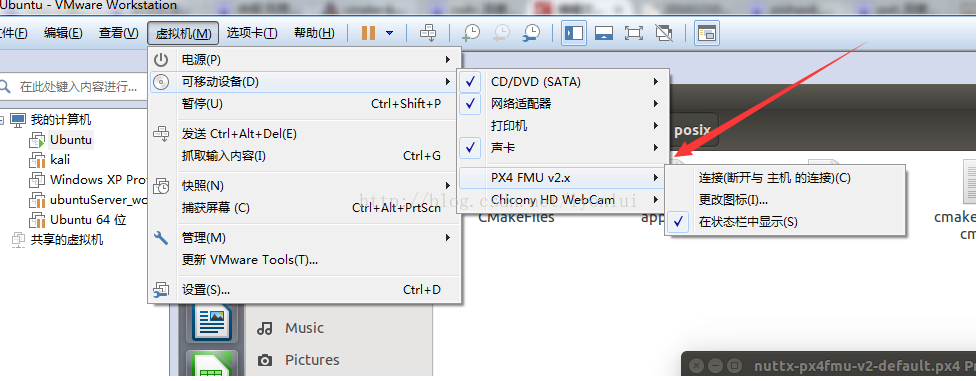Click the power icon beside 电源(P)

(x=161, y=60)
